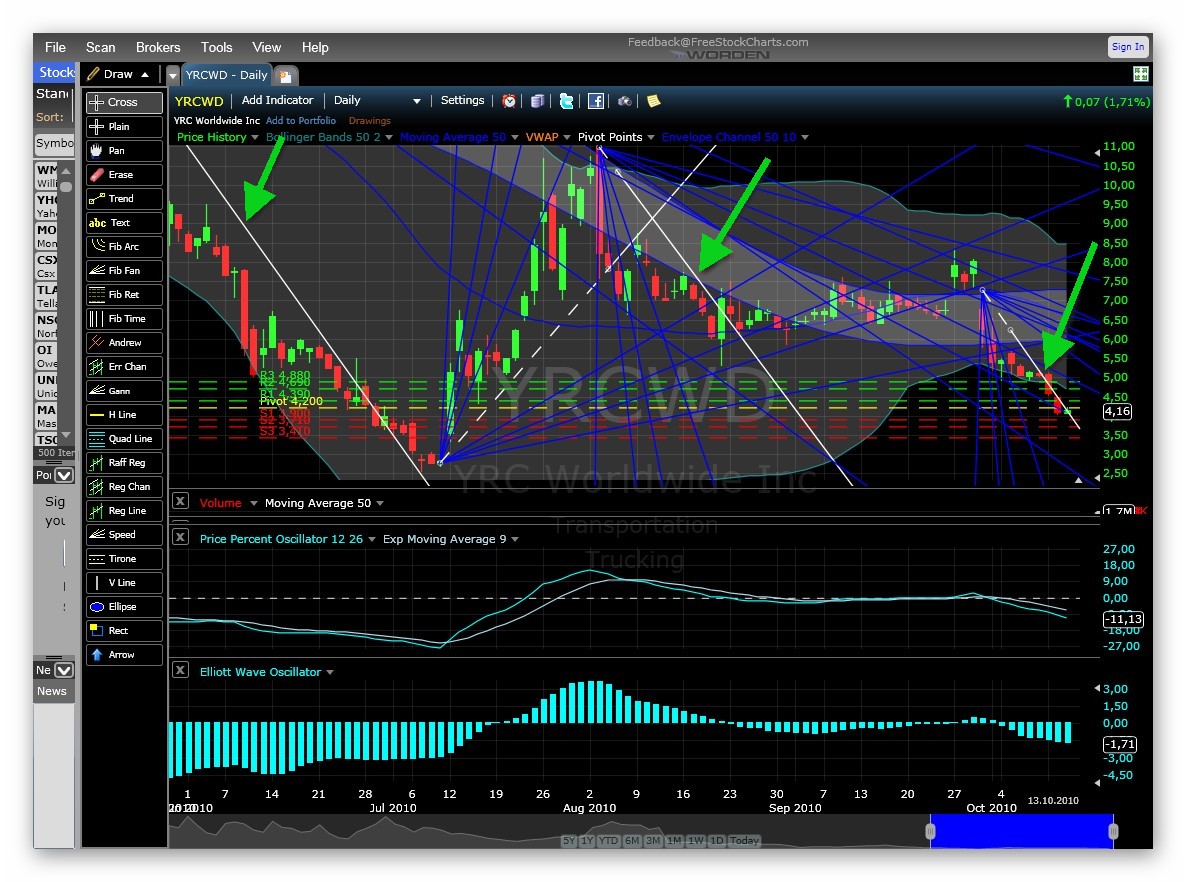Close the Price Percent Oscillator pane
Image resolution: width=1186 pixels, height=882 pixels.
pyautogui.click(x=180, y=536)
